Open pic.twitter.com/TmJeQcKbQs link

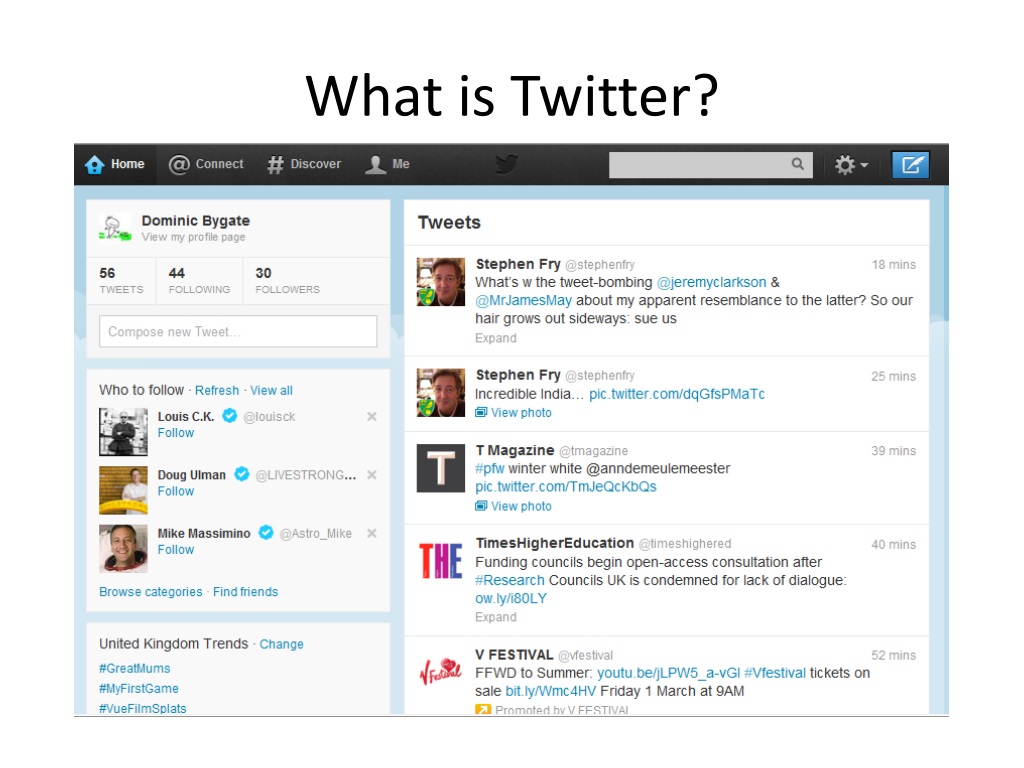coord(566,487)
